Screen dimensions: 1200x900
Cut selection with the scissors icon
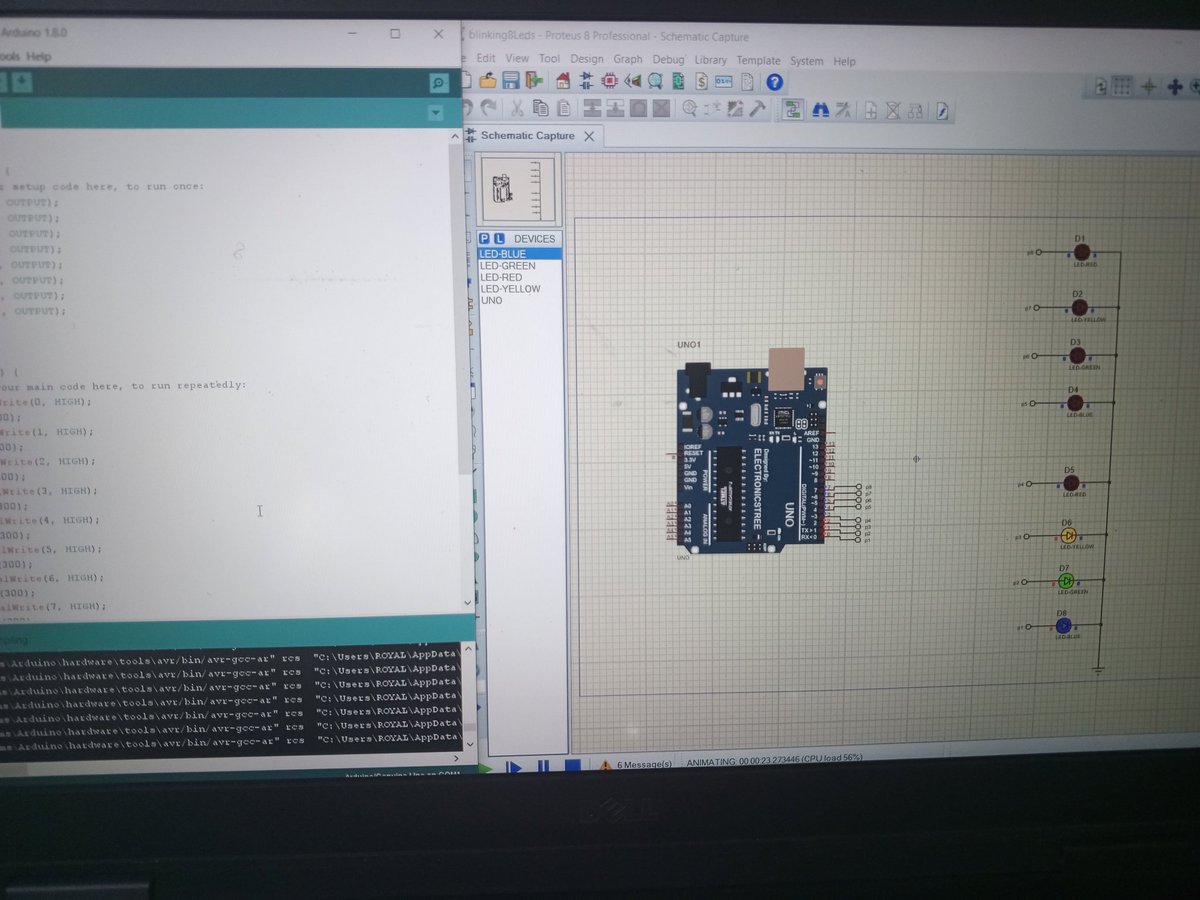(517, 109)
